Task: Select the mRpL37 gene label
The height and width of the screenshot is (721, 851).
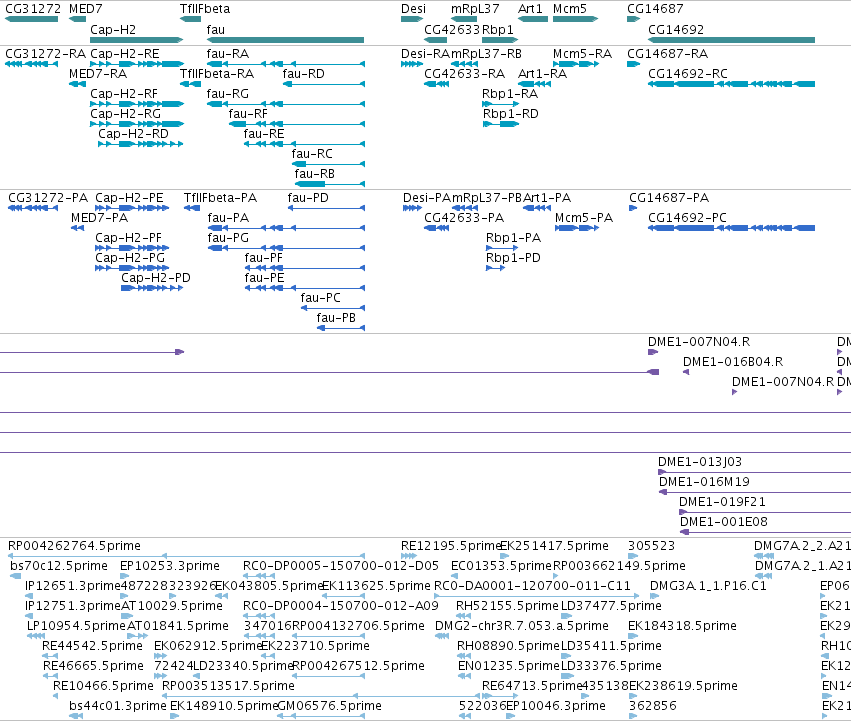Action: (475, 9)
